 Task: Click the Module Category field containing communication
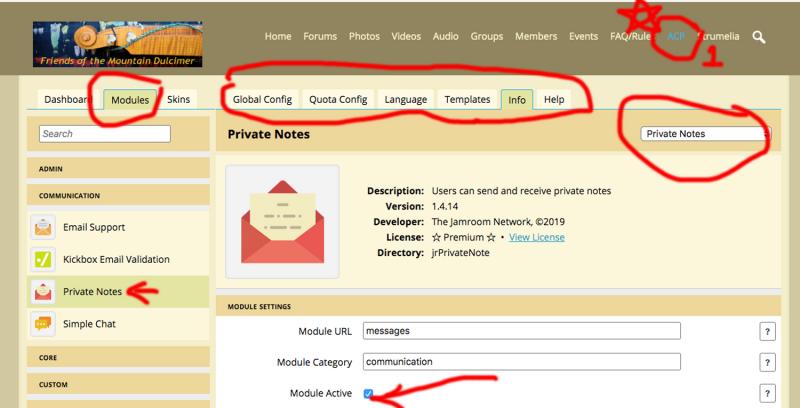(x=521, y=362)
